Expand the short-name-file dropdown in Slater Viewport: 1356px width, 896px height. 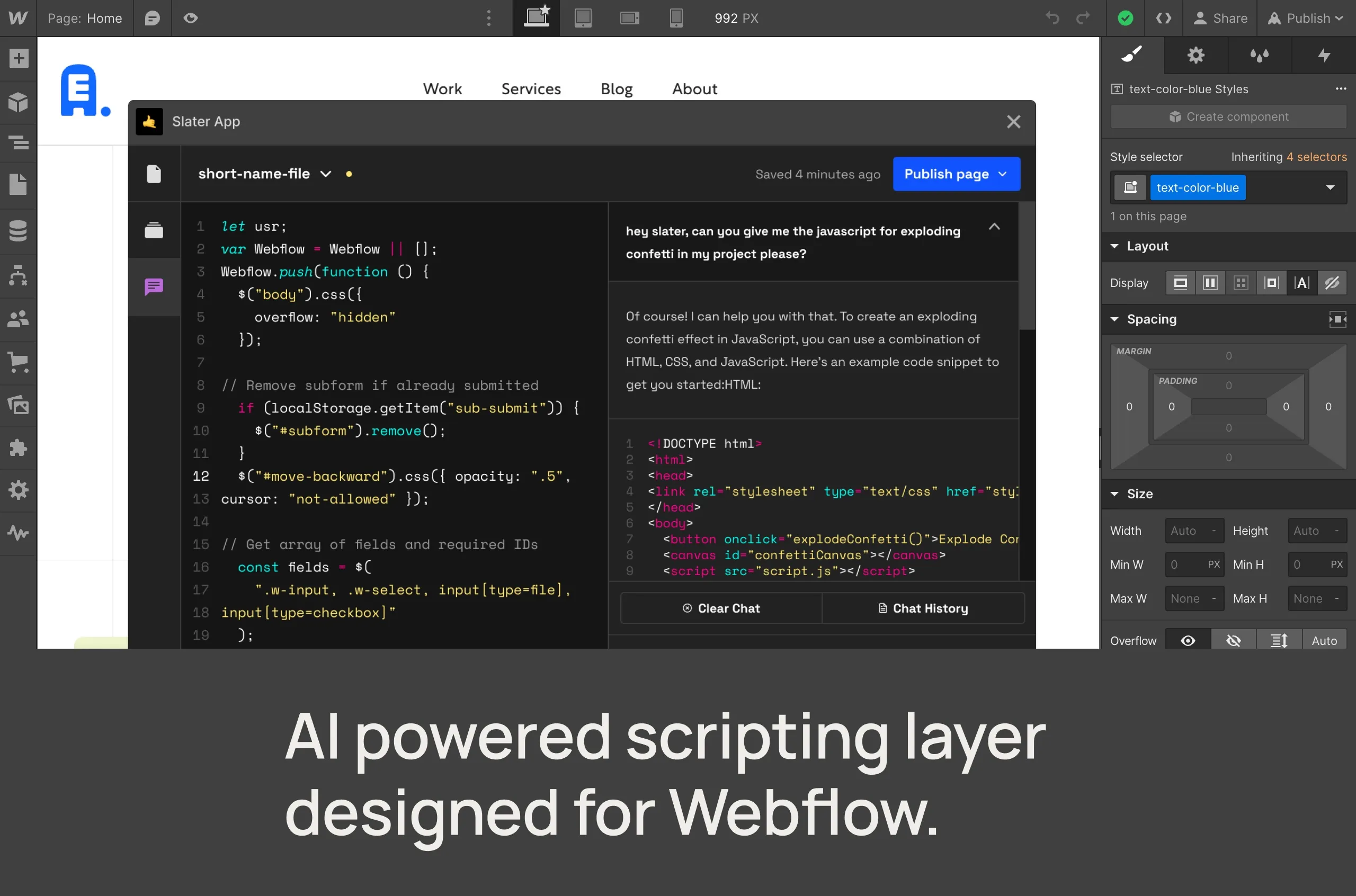[x=326, y=174]
